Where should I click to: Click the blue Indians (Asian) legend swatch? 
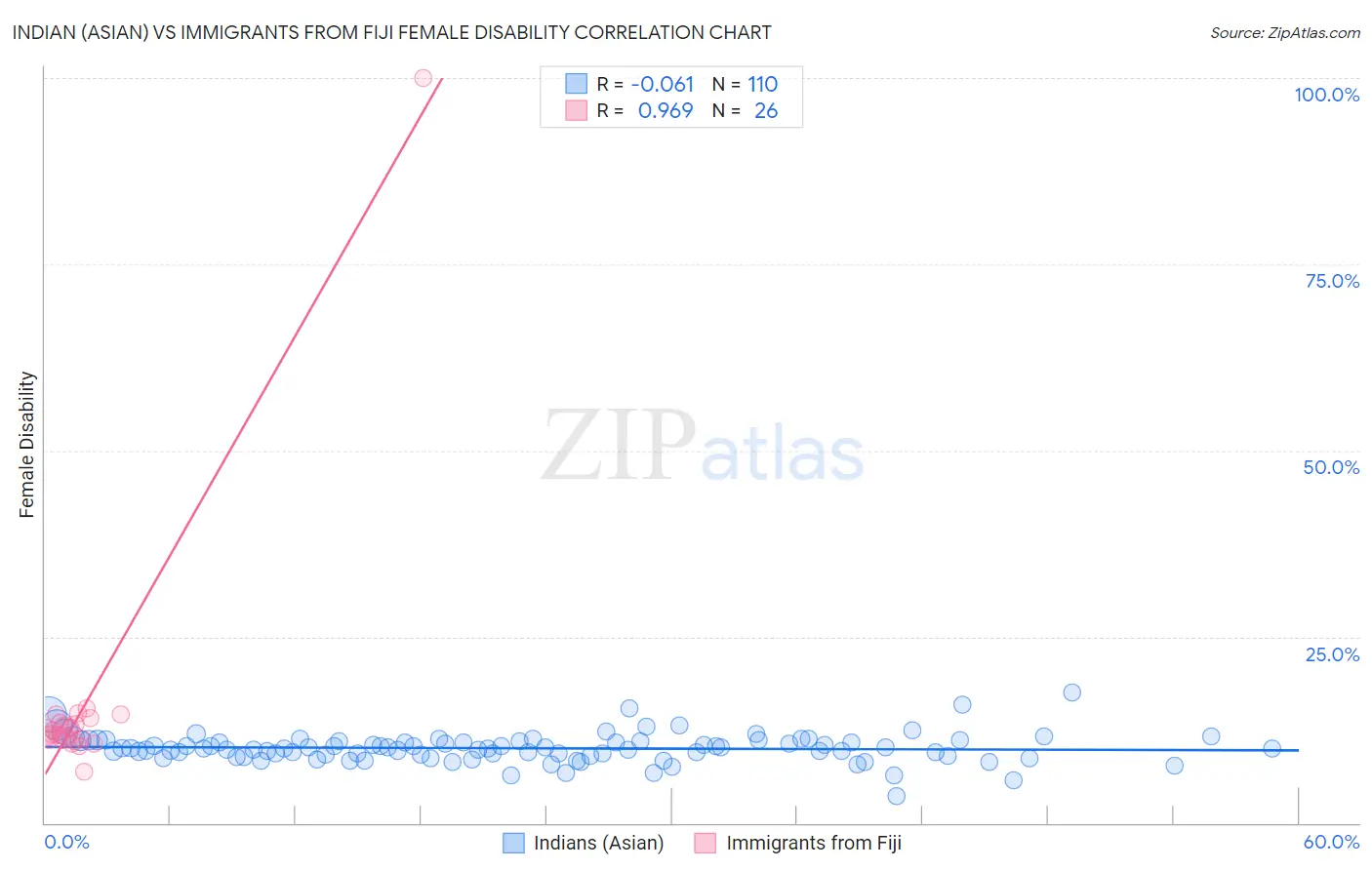pos(513,843)
